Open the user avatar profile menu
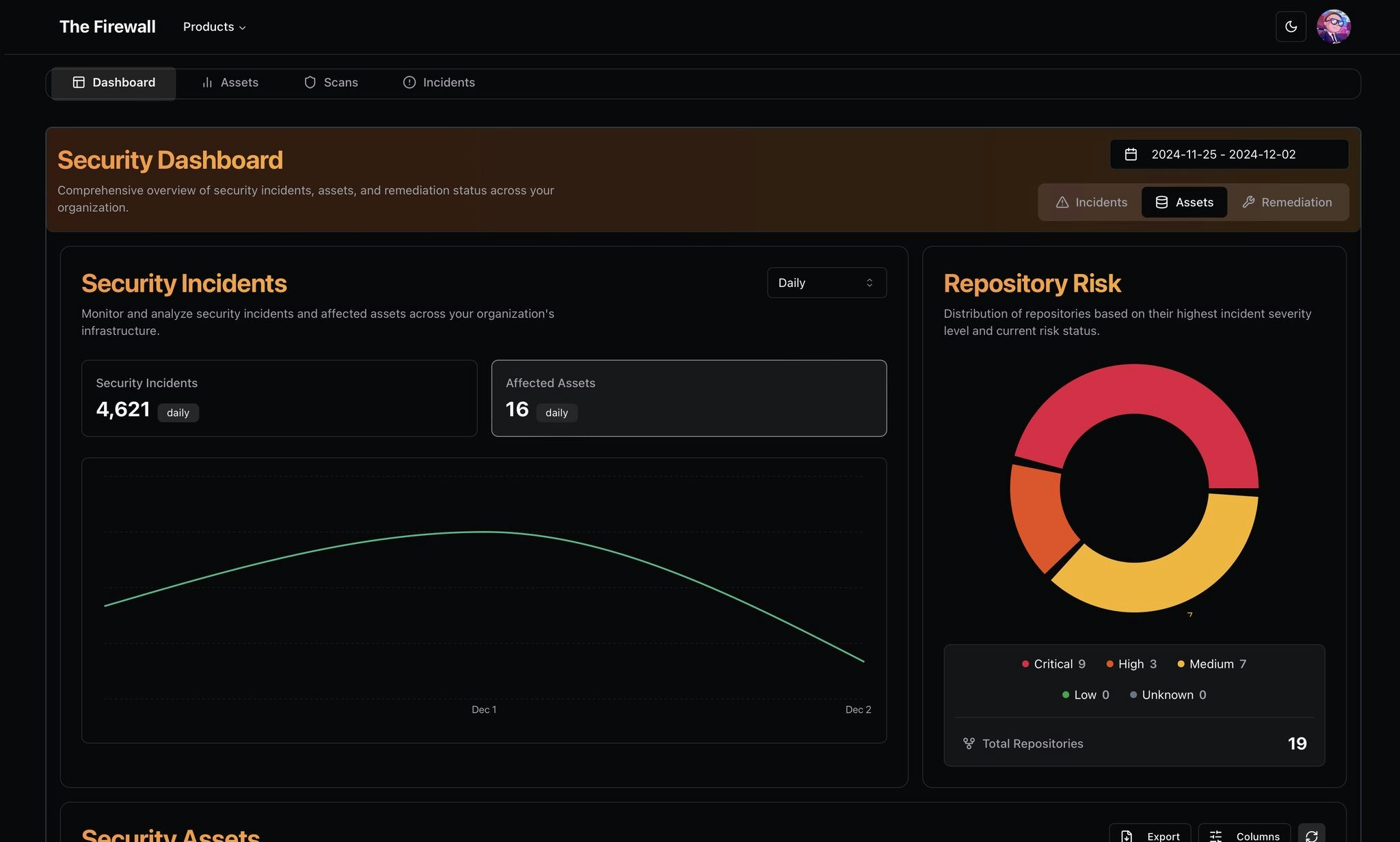The image size is (1400, 842). [1333, 27]
